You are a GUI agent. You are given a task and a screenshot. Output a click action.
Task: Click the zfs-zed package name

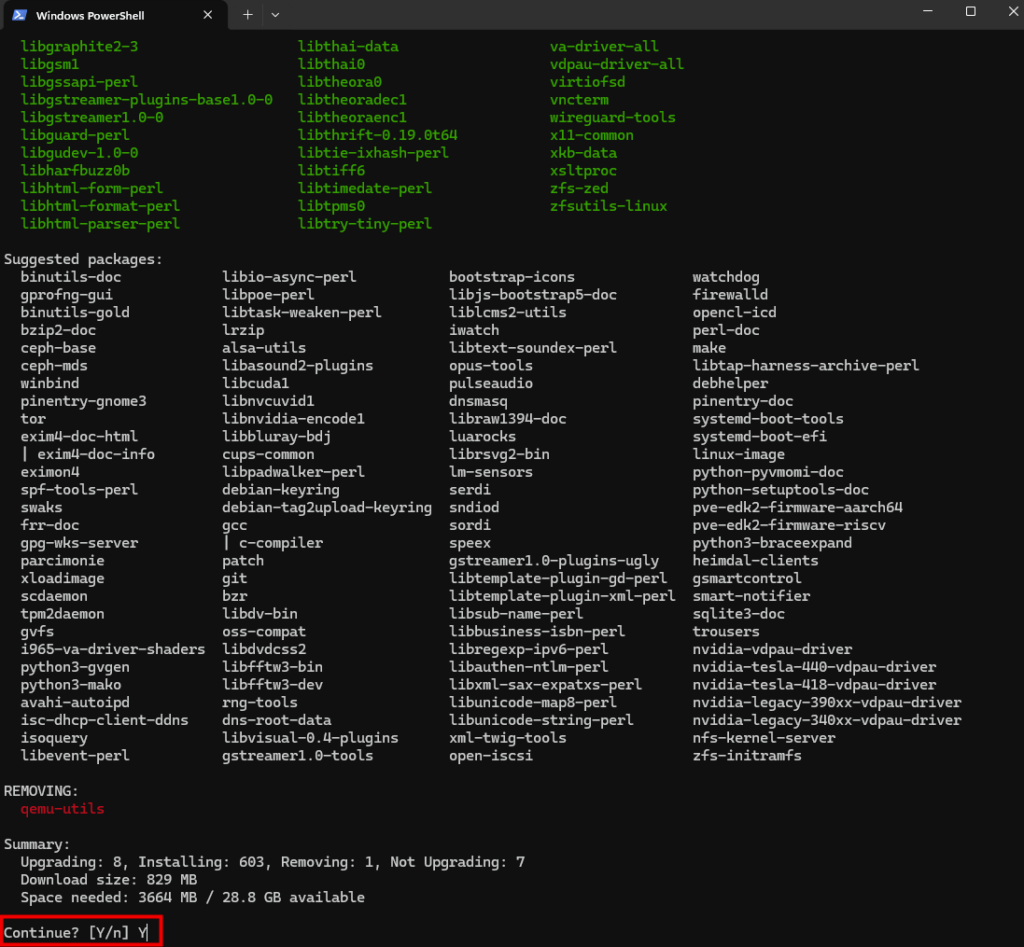coord(579,189)
